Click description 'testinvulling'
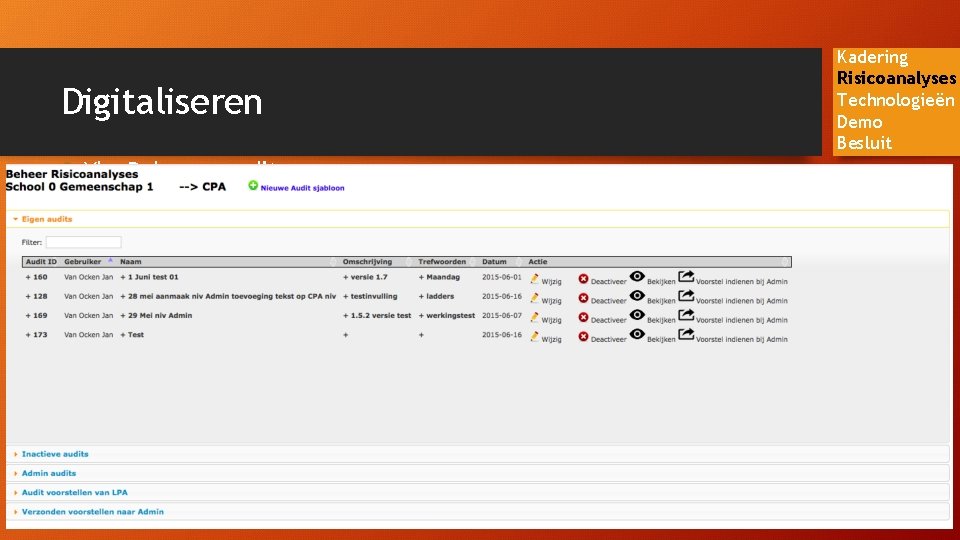 click(x=373, y=296)
